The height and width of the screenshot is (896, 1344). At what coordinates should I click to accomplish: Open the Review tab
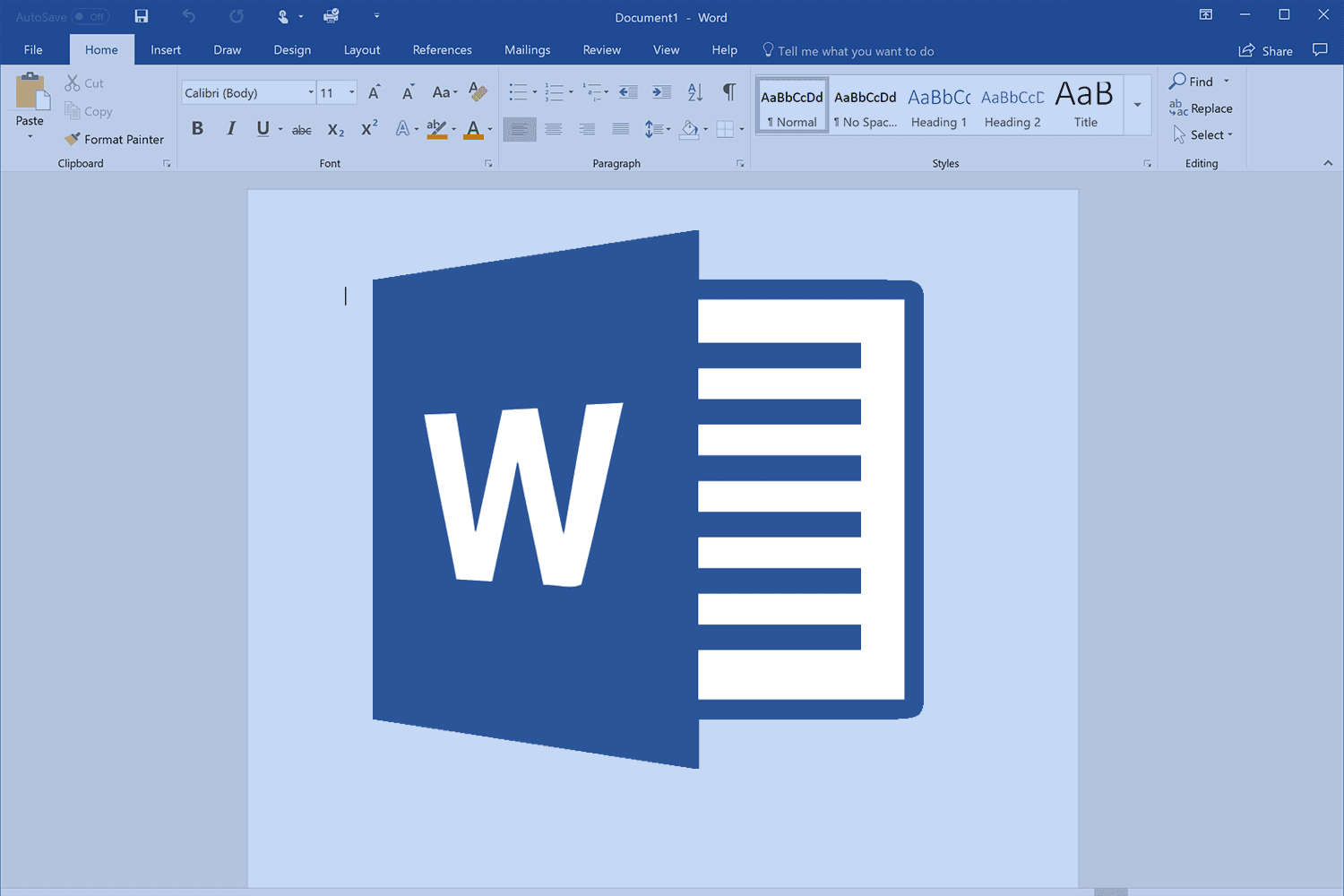pos(601,49)
